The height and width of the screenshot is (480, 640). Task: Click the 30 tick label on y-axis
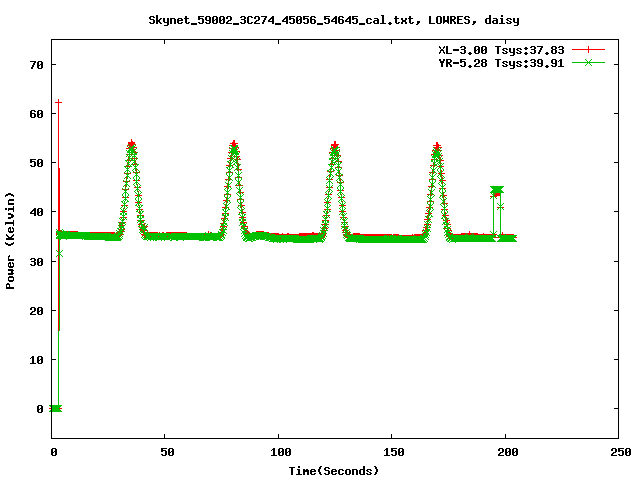(36, 262)
